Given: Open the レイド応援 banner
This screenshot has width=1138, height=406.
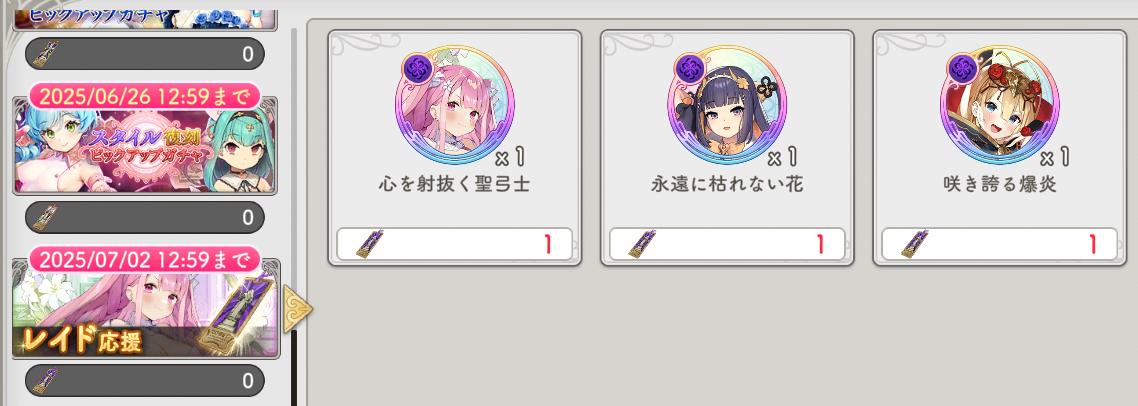Looking at the screenshot, I should point(145,314).
